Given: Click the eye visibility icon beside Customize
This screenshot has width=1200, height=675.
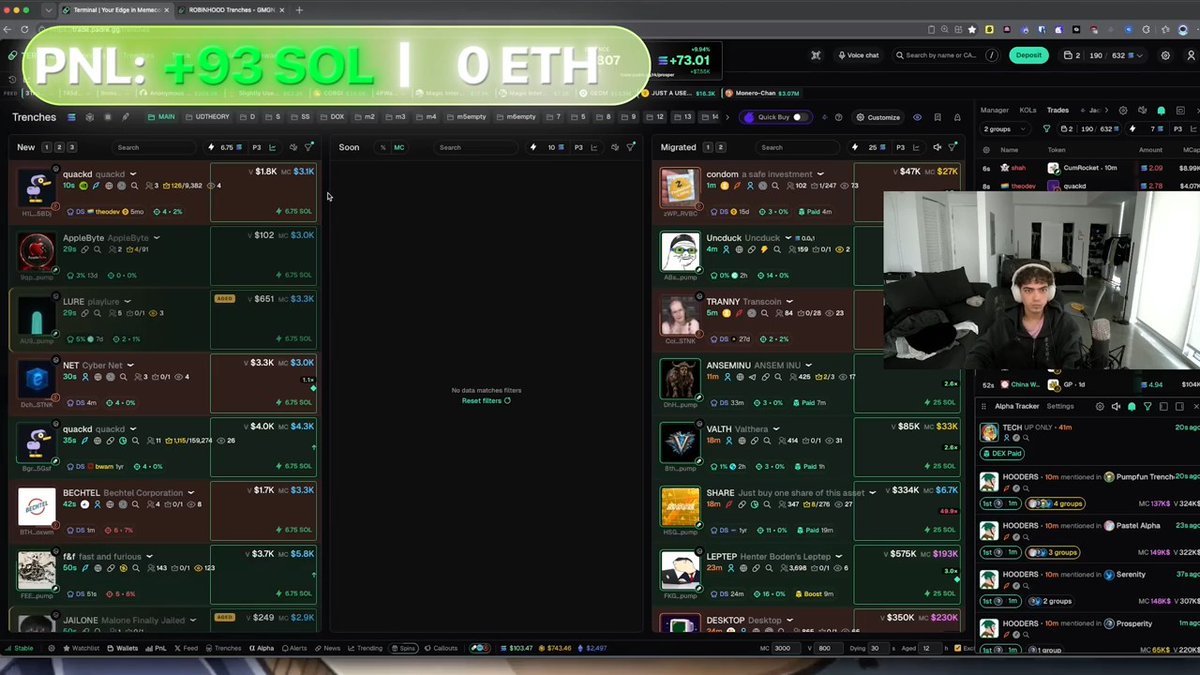Looking at the screenshot, I should click(x=918, y=117).
